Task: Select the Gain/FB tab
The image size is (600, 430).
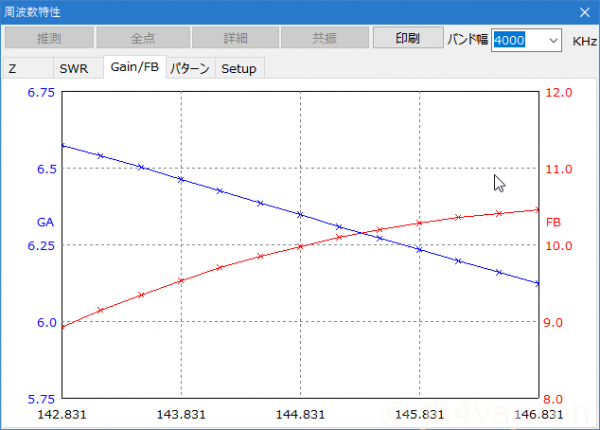Action: tap(134, 67)
